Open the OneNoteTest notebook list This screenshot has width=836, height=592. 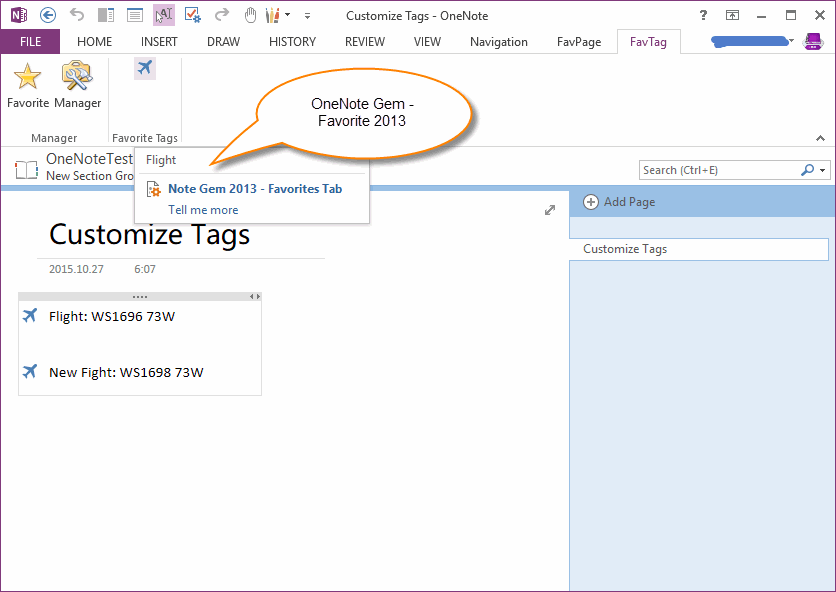[x=89, y=158]
